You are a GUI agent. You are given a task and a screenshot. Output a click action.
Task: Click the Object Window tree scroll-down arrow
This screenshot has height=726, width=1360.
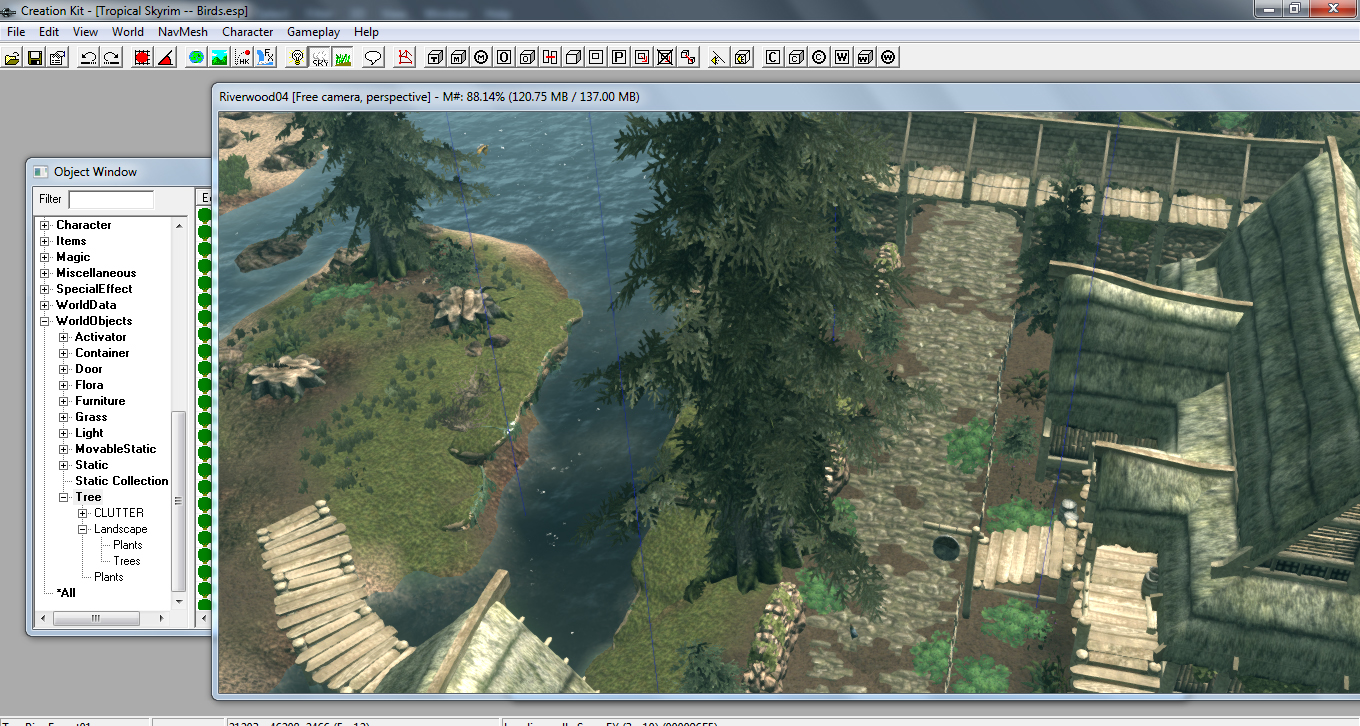179,602
